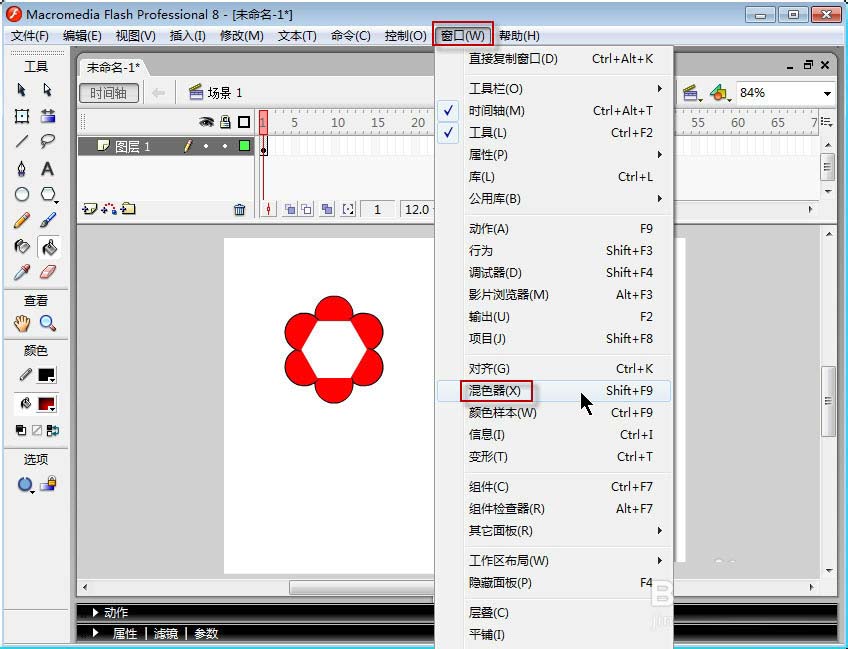Select the Subselection tool
This screenshot has height=649, width=848.
point(48,89)
